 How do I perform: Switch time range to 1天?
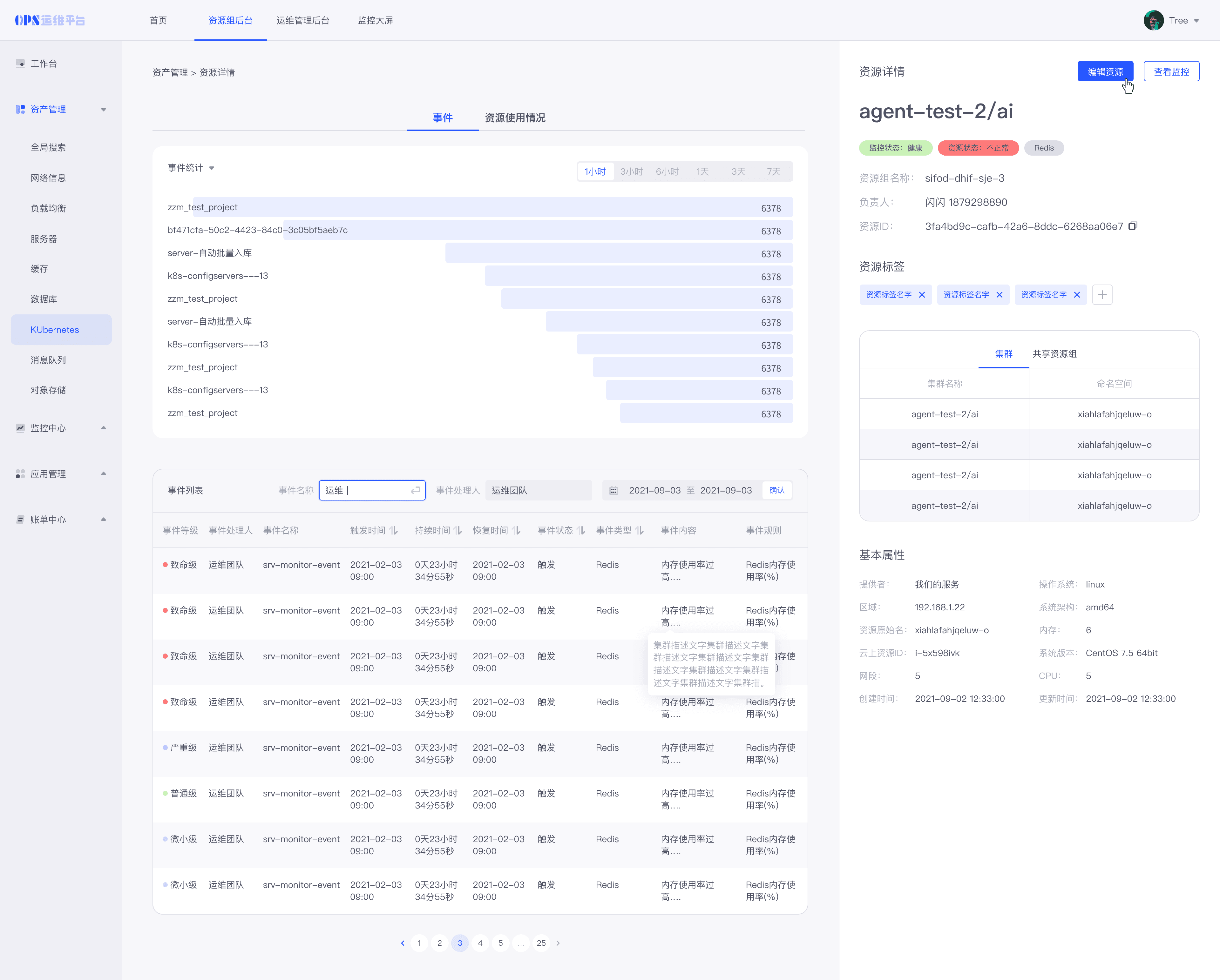(702, 171)
